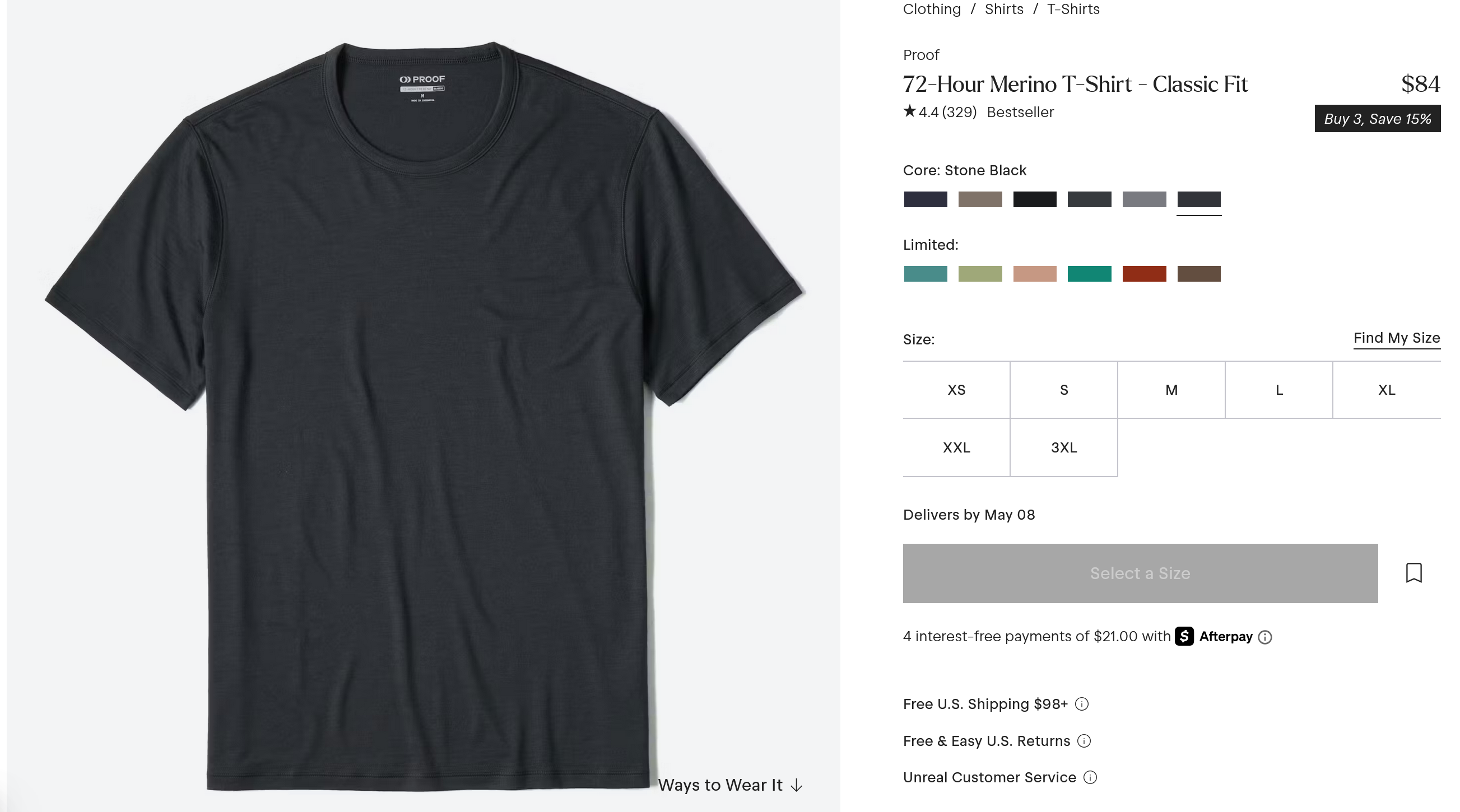1460x812 pixels.
Task: Select size M
Action: point(1171,390)
